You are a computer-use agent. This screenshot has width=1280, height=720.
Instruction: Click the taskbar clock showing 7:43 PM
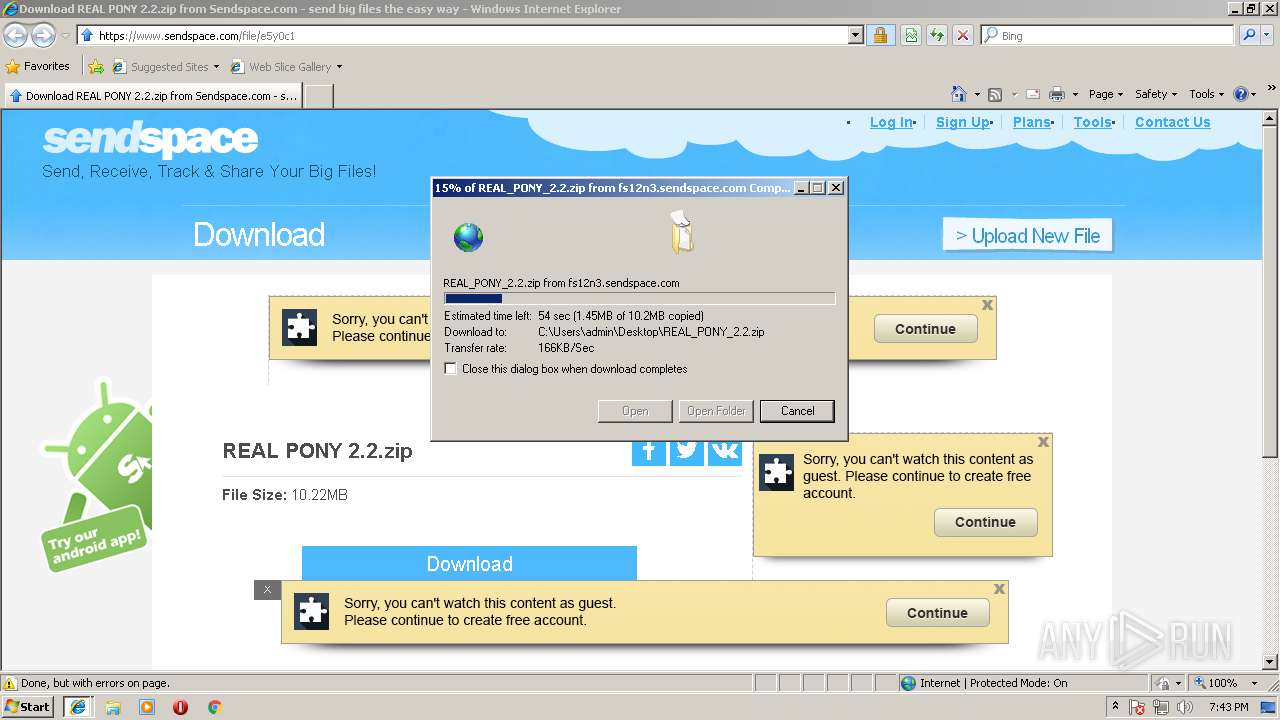coord(1228,707)
